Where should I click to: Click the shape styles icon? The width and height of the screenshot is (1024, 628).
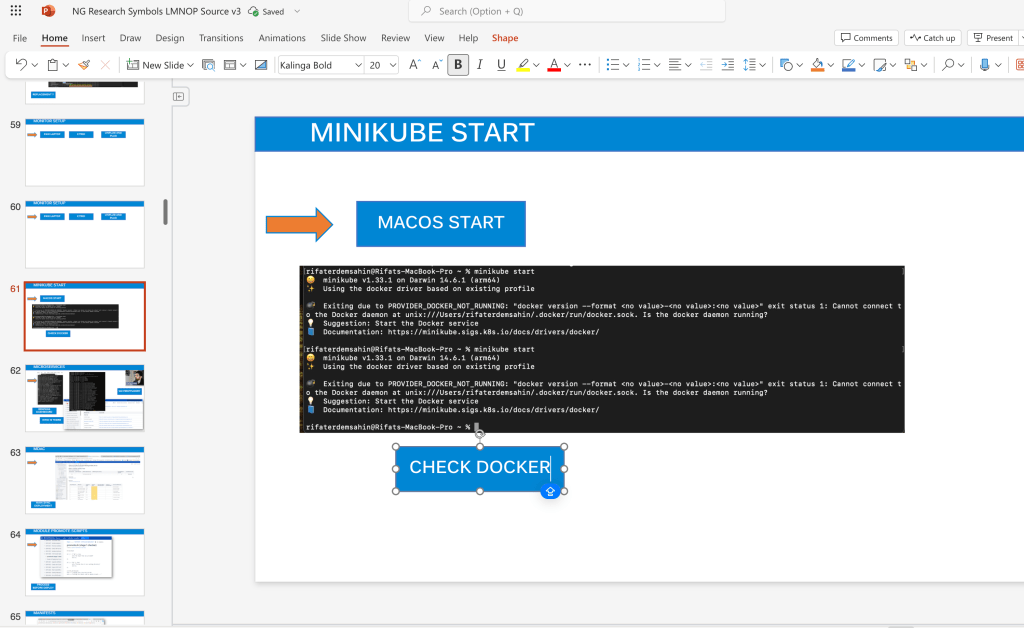click(x=880, y=65)
